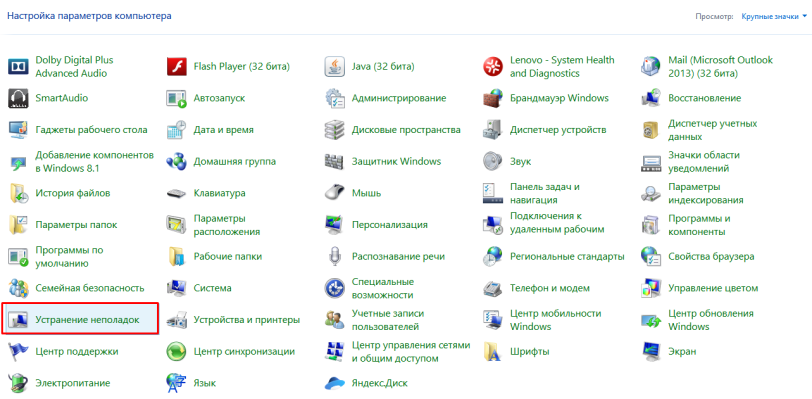
Task: Click the Язык icon
Action: [x=177, y=383]
